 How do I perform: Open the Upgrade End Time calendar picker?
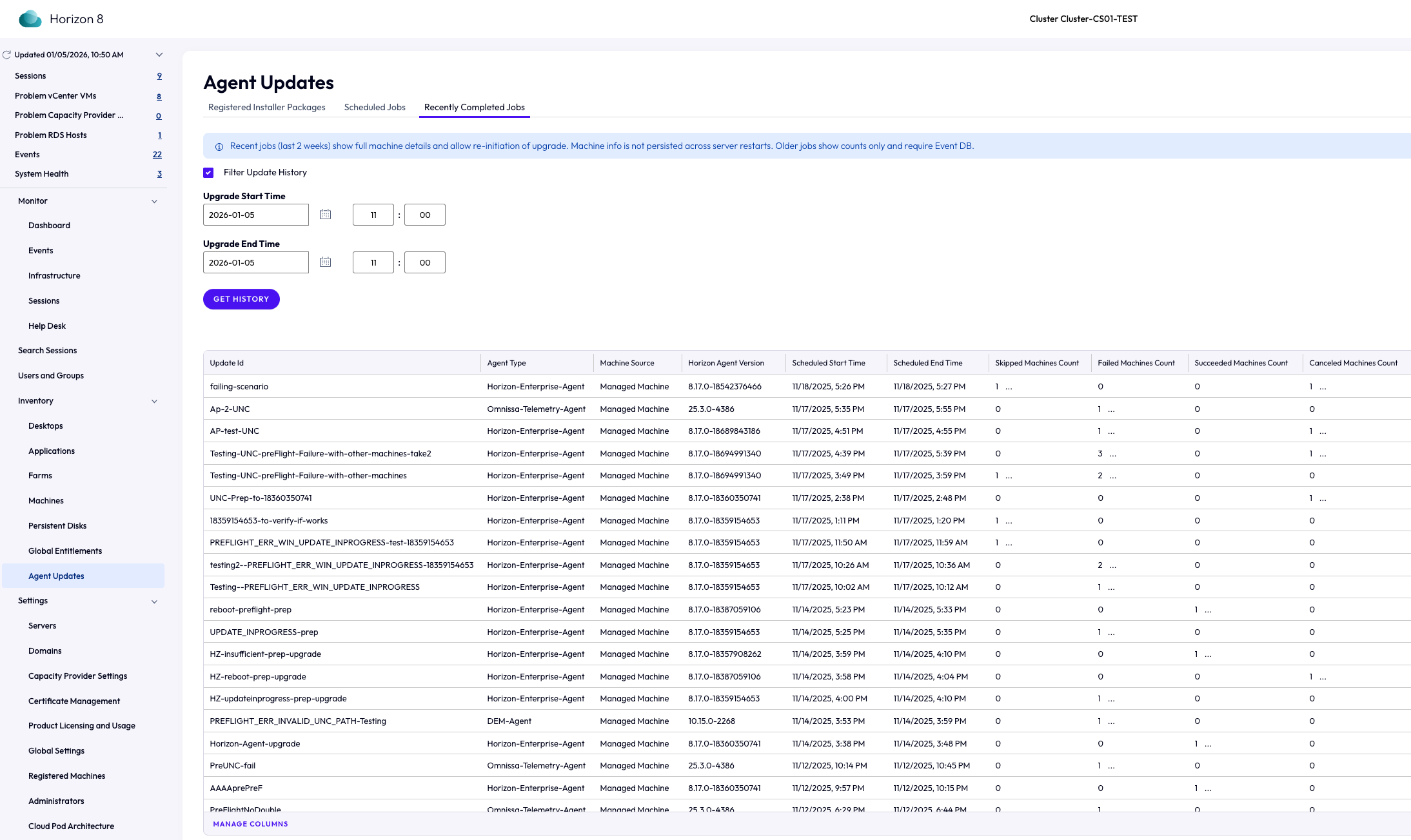point(326,262)
